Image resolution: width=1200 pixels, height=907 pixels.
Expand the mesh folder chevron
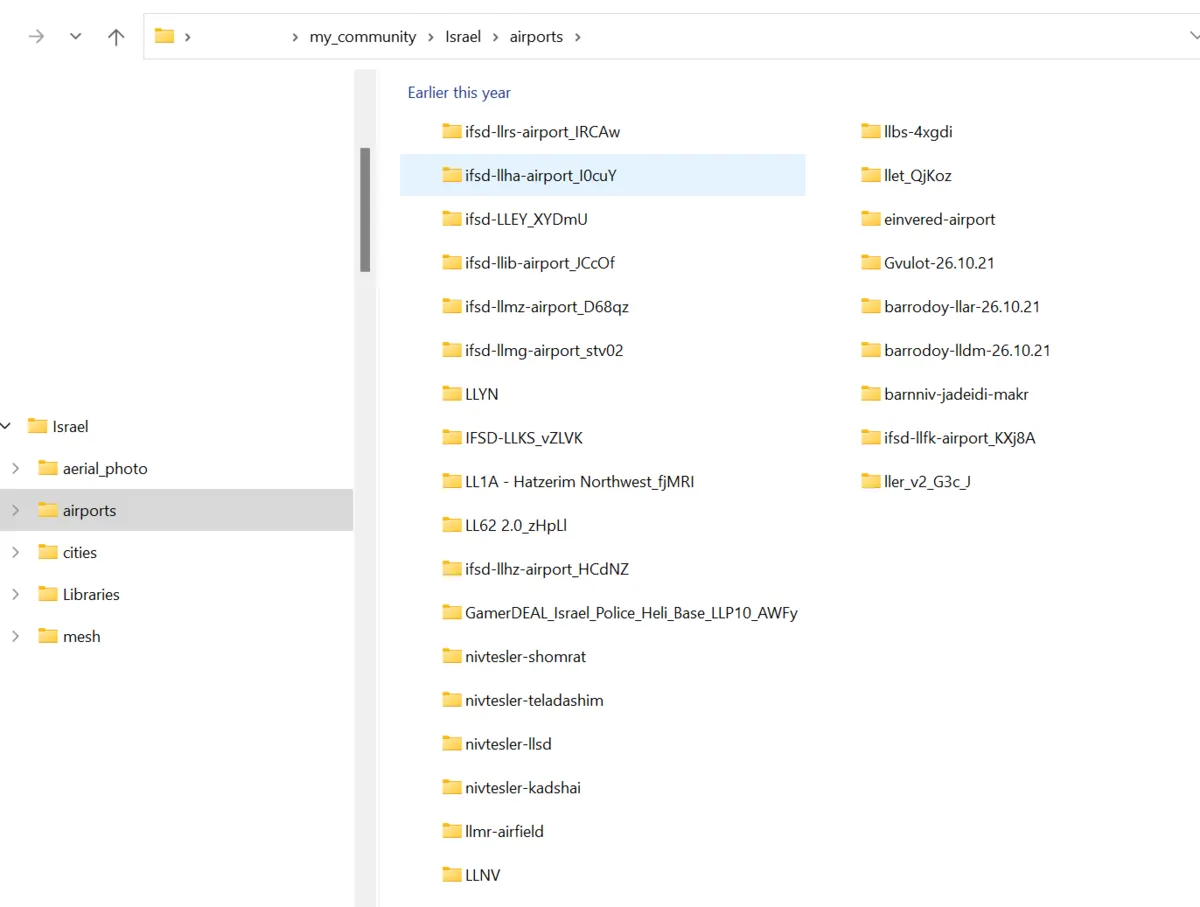[15, 636]
